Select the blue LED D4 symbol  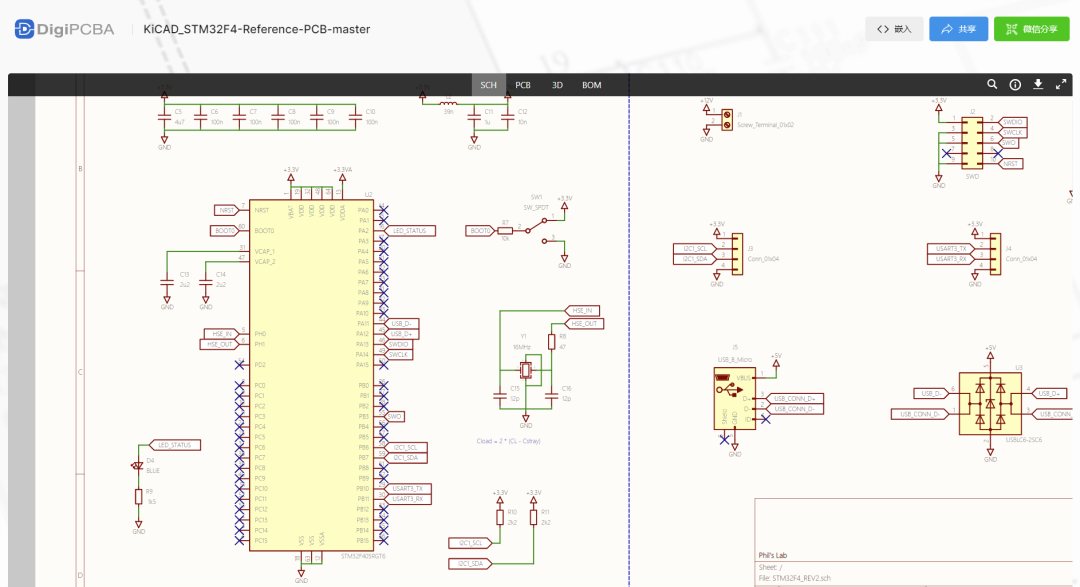pos(138,466)
